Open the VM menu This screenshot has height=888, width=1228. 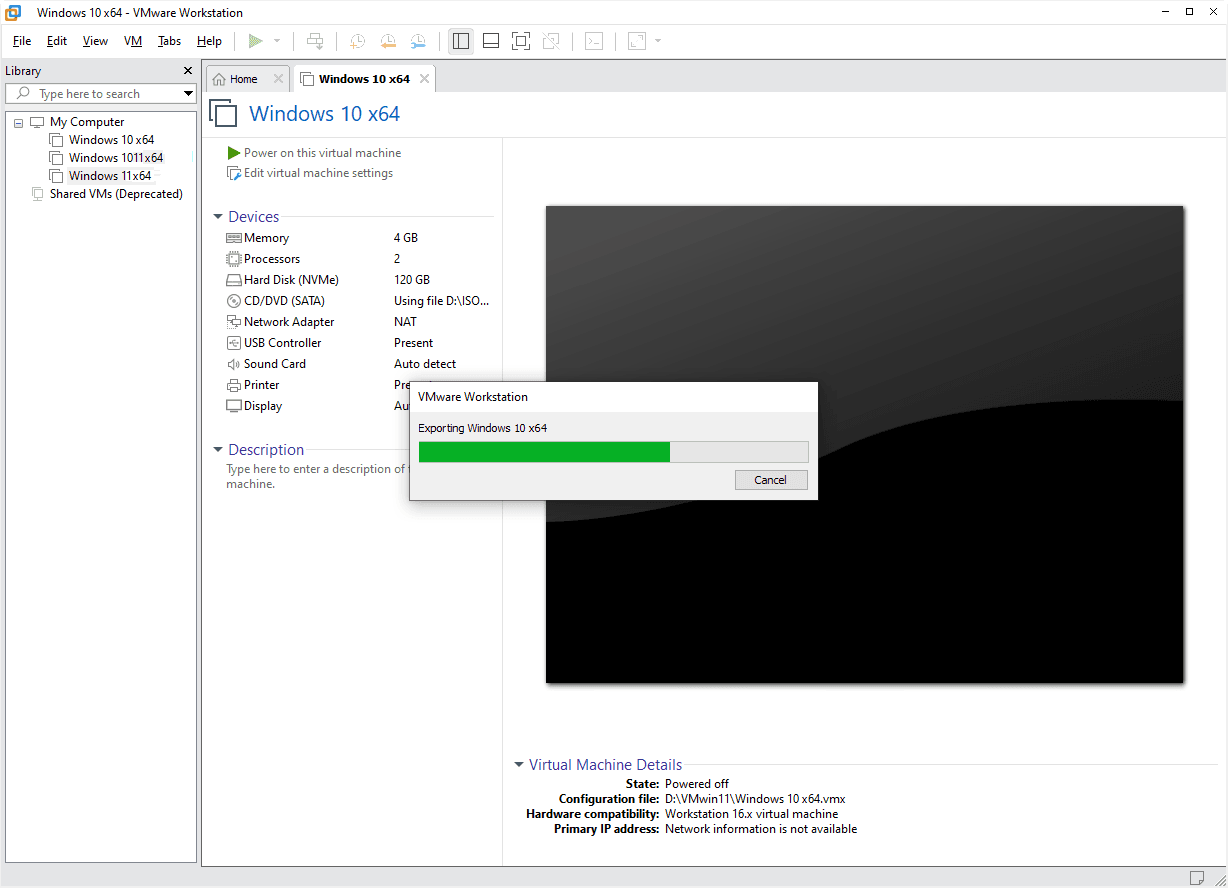[133, 41]
